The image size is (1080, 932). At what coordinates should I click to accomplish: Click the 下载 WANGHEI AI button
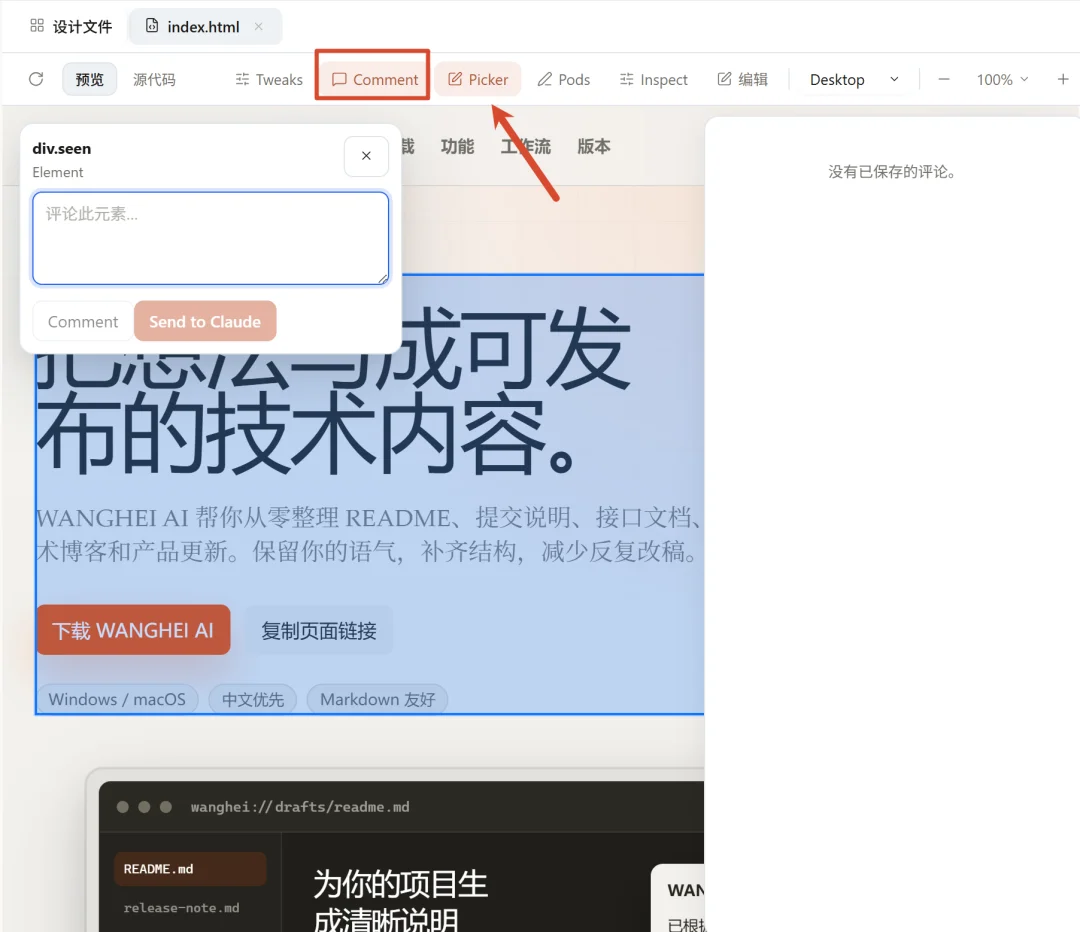(x=133, y=630)
